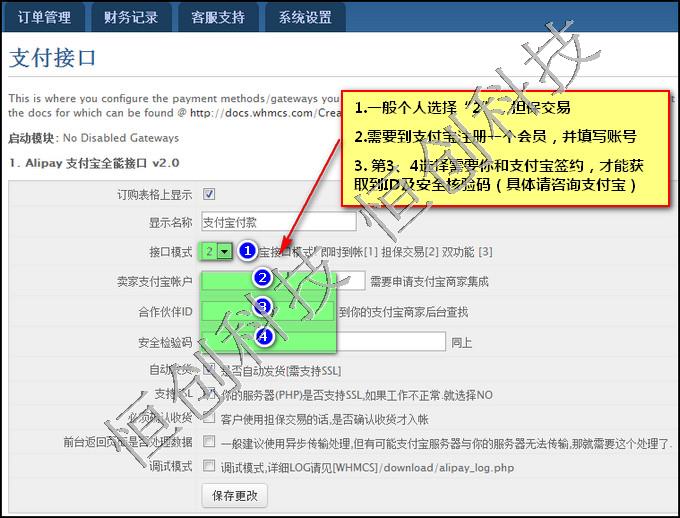The width and height of the screenshot is (680, 518).
Task: Toggle 自动发货 checkbox
Action: [x=209, y=369]
